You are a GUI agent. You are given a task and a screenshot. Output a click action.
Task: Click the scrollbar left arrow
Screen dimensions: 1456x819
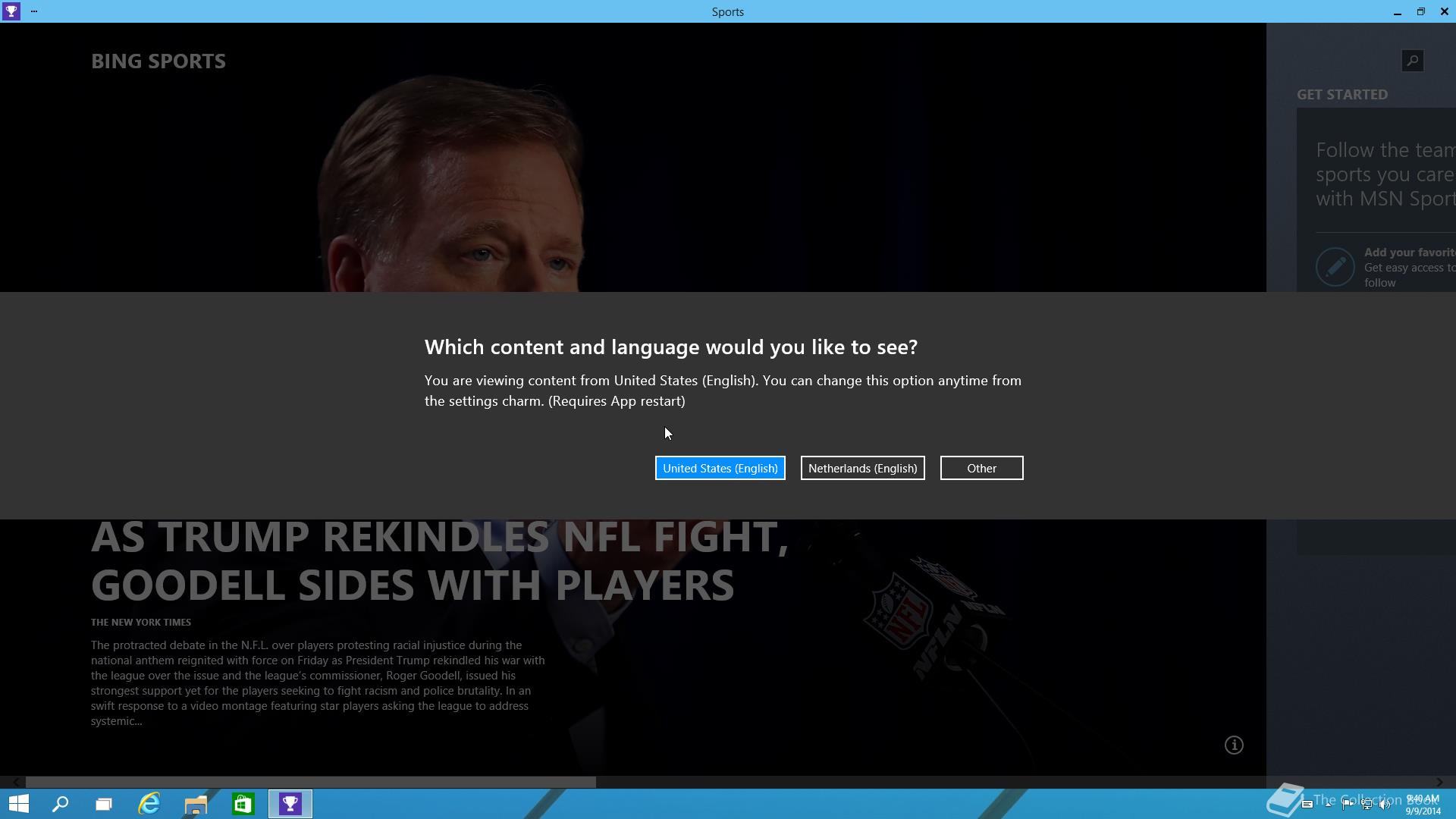click(x=16, y=782)
